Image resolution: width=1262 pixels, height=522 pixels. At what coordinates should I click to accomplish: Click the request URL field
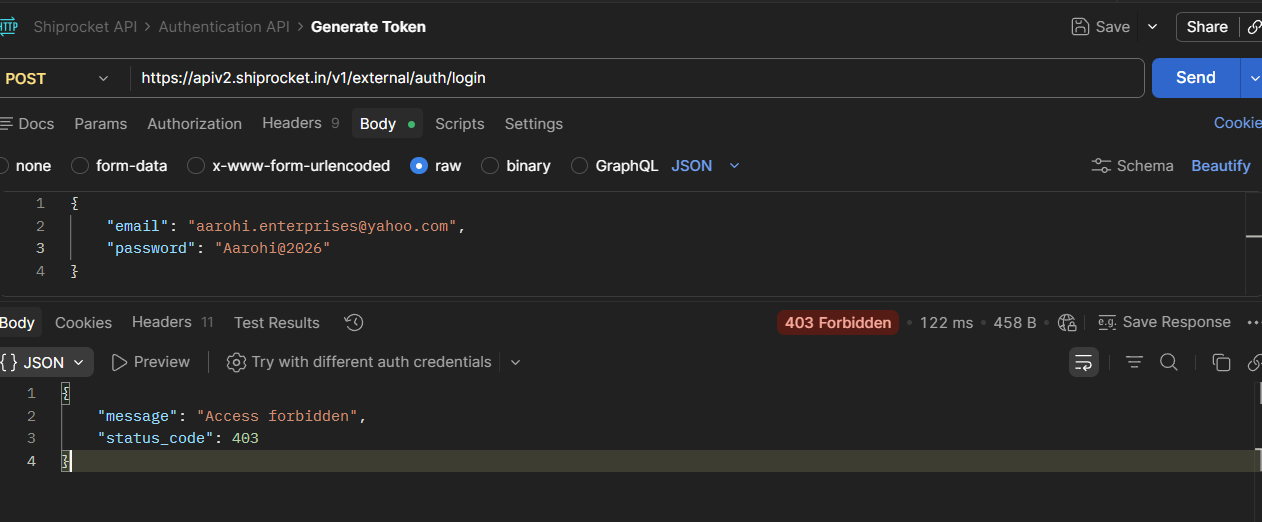point(637,78)
